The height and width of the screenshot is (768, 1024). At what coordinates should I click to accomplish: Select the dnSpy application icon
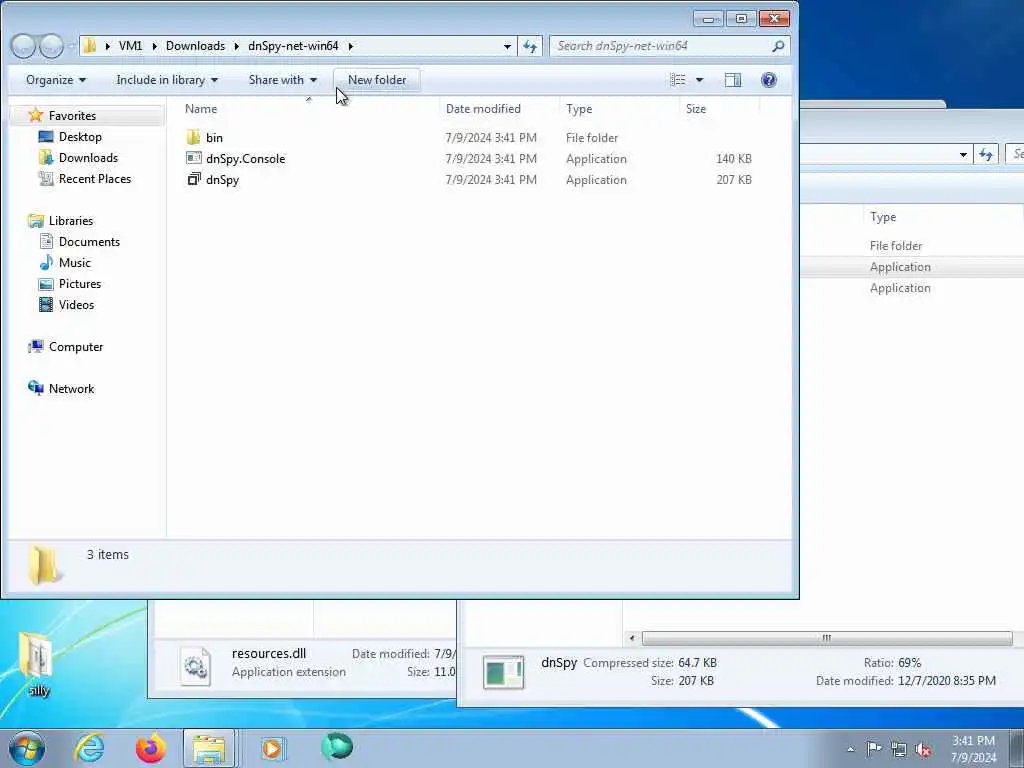tap(194, 179)
